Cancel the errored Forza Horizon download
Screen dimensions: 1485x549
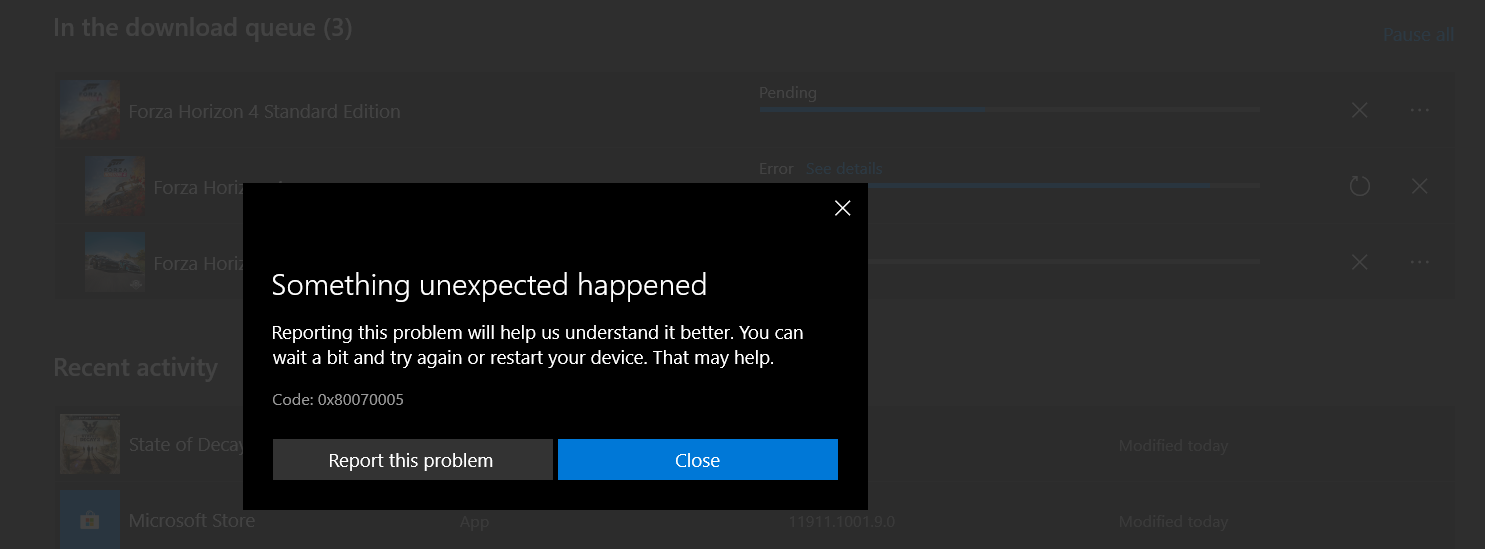click(x=1419, y=186)
